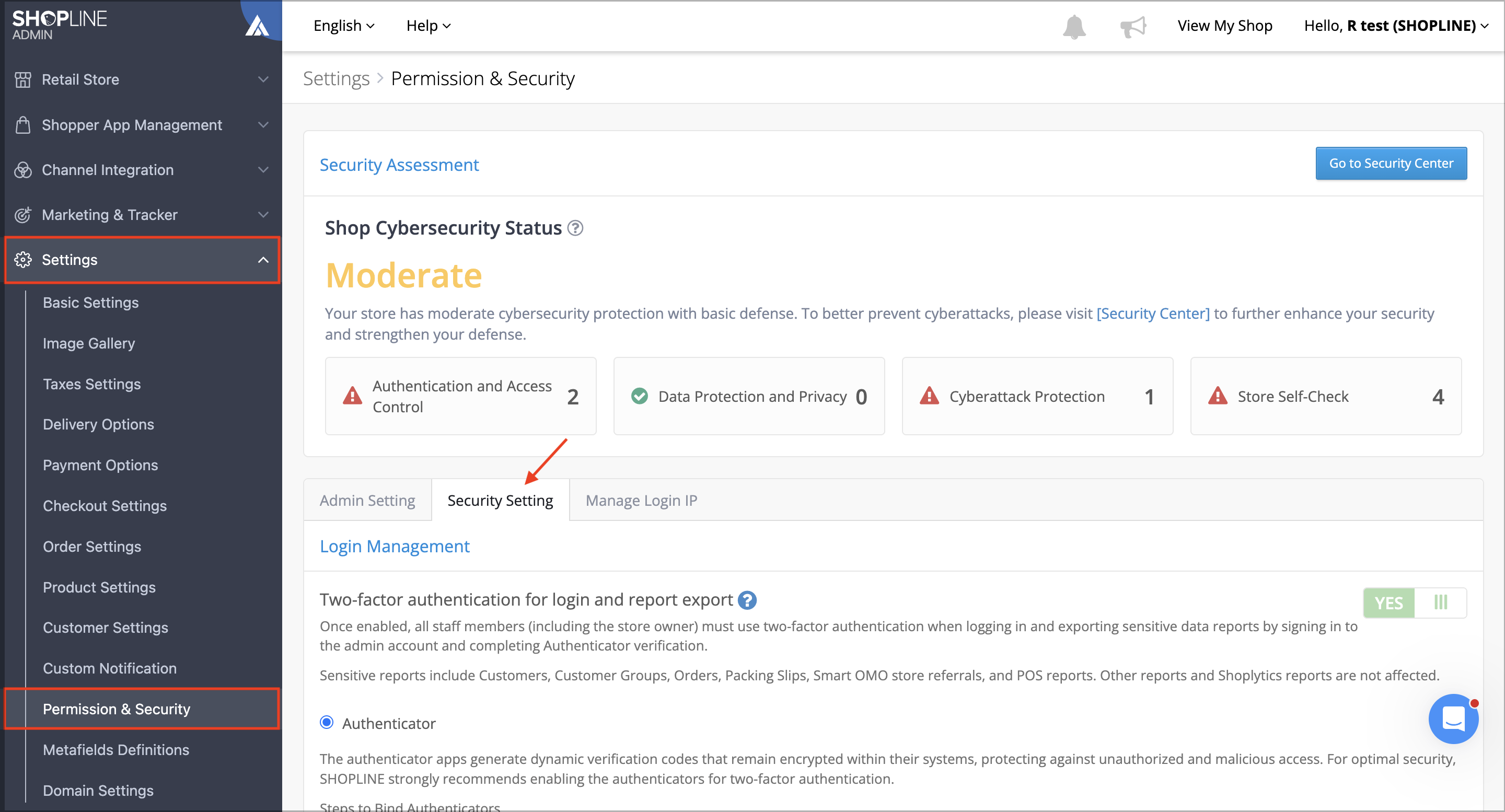Open Permission & Security in sidebar

[x=142, y=709]
